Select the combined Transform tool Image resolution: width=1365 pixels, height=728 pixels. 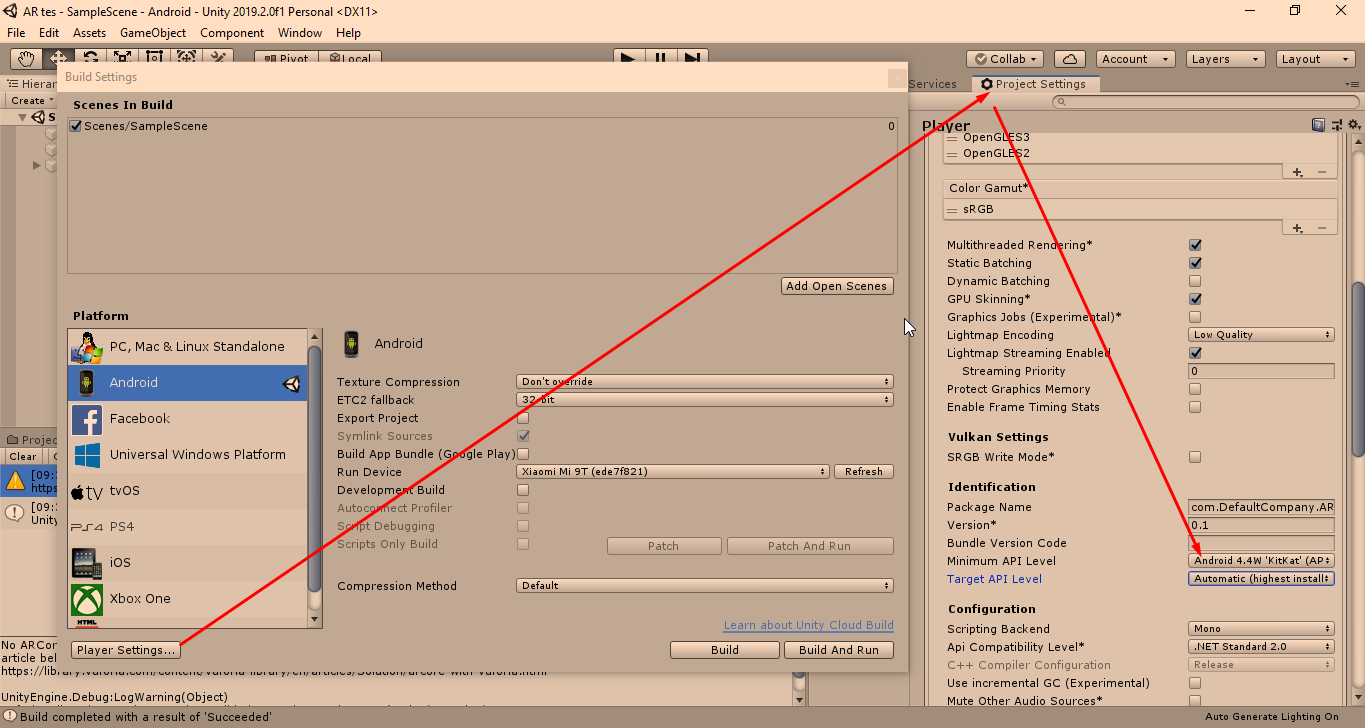click(x=186, y=59)
